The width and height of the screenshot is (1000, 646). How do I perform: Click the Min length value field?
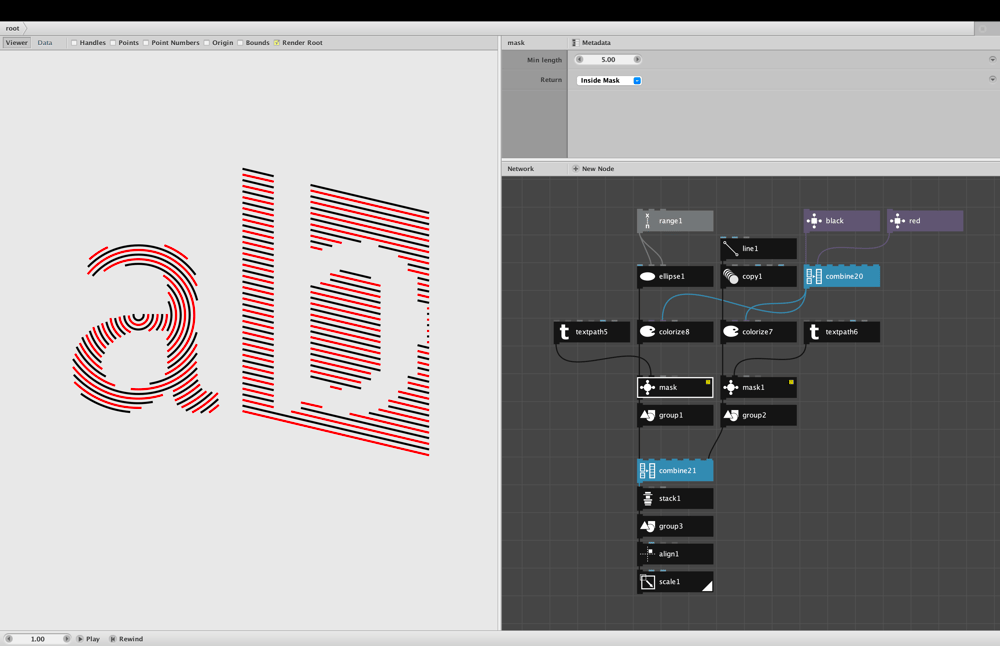pyautogui.click(x=608, y=59)
